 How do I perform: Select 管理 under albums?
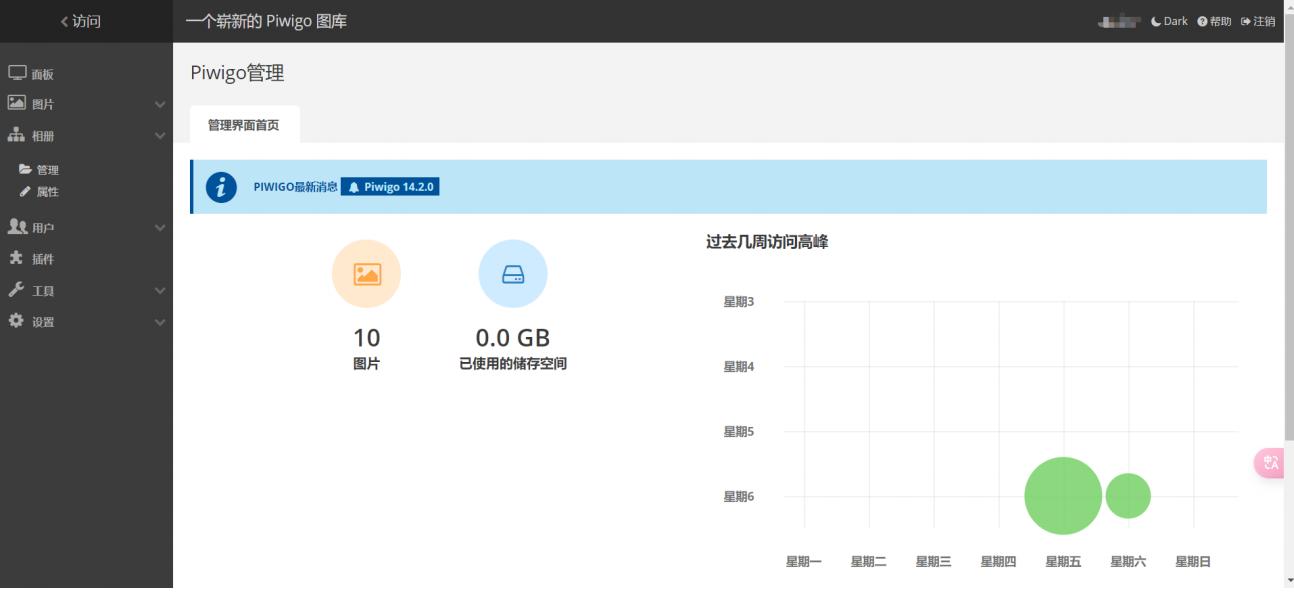pyautogui.click(x=48, y=170)
